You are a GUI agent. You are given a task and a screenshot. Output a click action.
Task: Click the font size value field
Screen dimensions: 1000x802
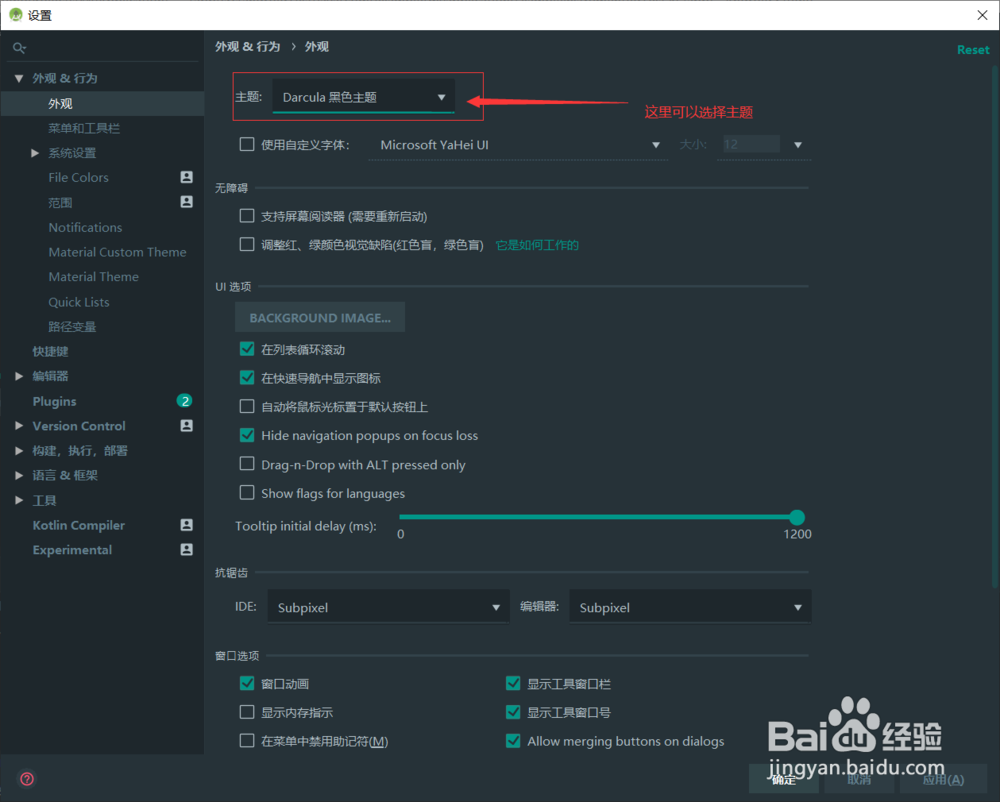(751, 145)
